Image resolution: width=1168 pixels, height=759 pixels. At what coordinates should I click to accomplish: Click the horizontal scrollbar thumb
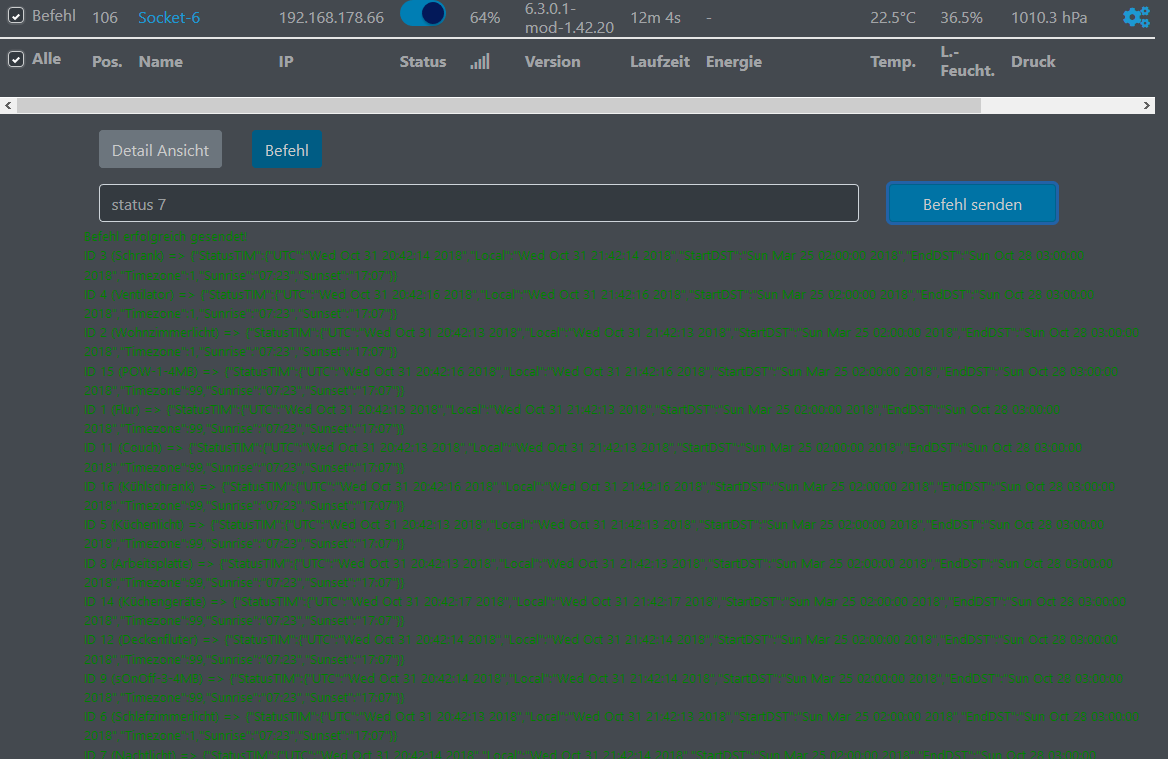click(498, 106)
